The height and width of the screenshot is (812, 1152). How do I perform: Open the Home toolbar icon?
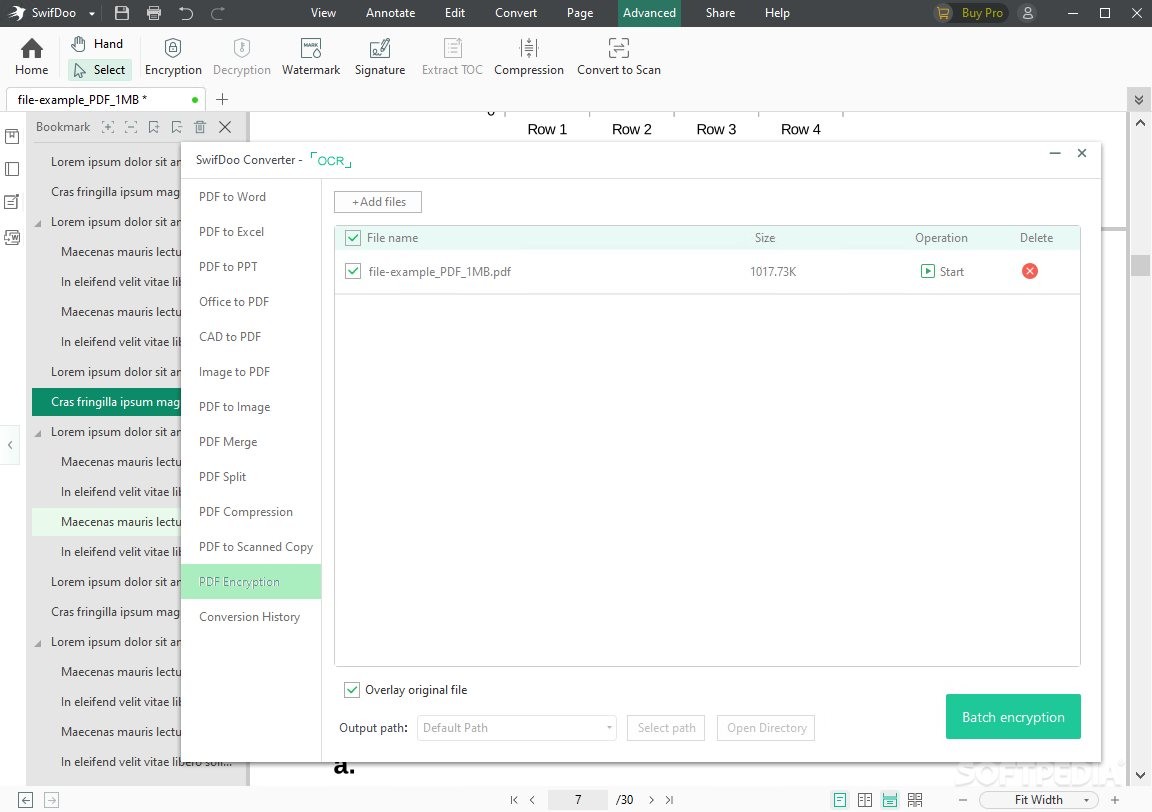[32, 57]
